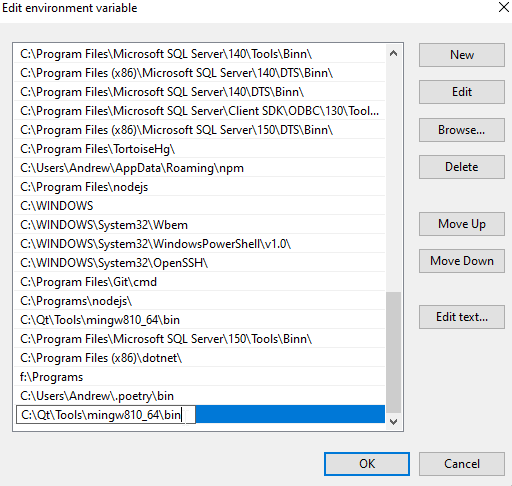This screenshot has height=486, width=512.
Task: Open the Edit text... dialog
Action: pos(462,317)
